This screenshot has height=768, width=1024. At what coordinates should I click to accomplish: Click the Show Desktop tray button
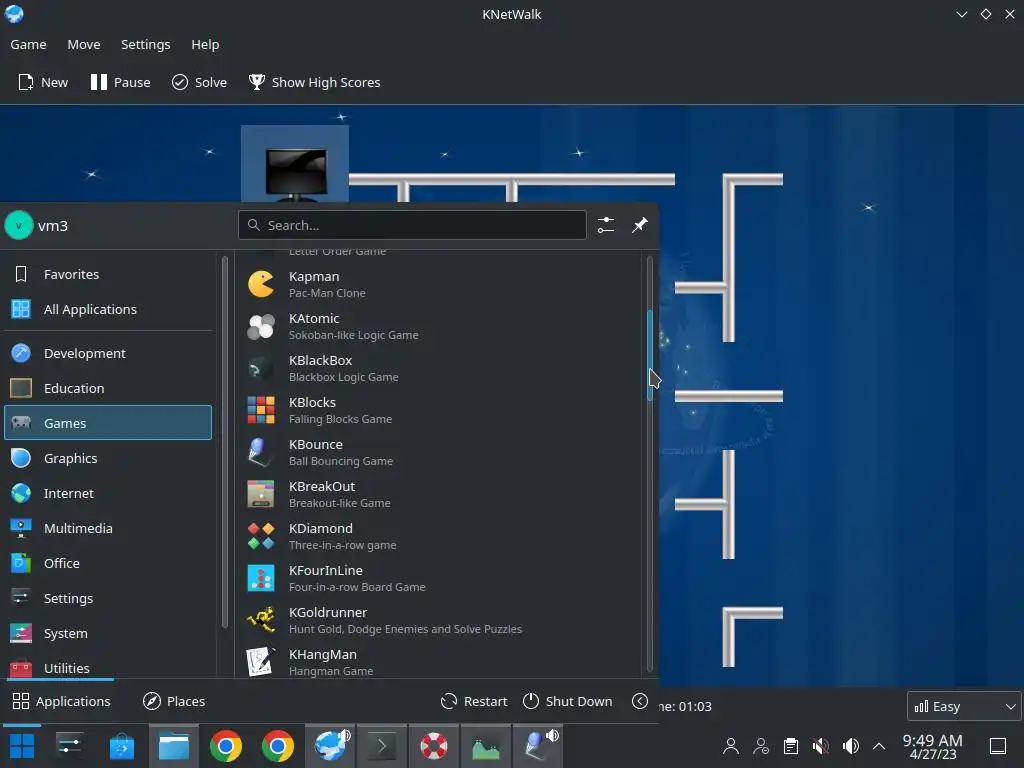[998, 746]
